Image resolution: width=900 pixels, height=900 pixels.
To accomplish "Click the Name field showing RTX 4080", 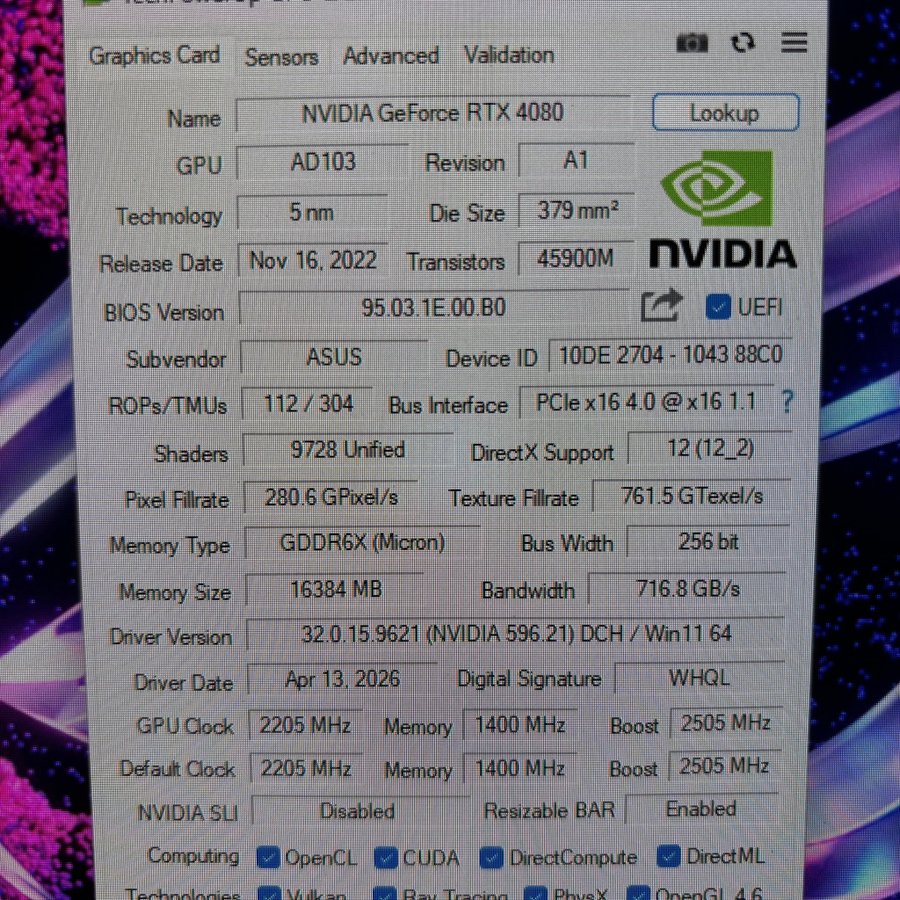I will [432, 114].
